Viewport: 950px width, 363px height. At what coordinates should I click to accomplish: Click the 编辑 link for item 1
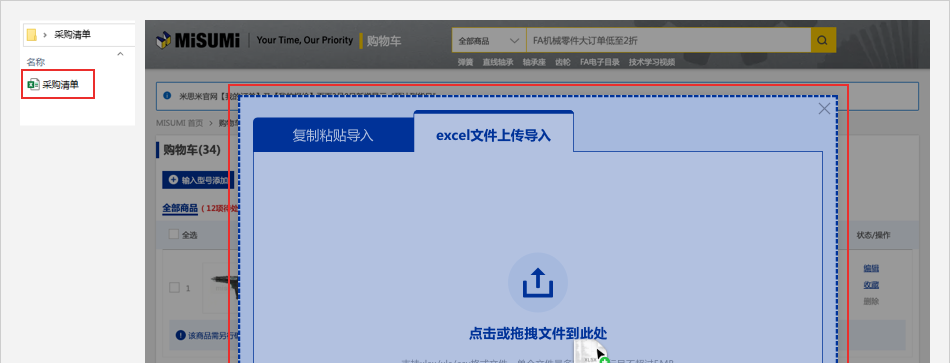coord(871,268)
